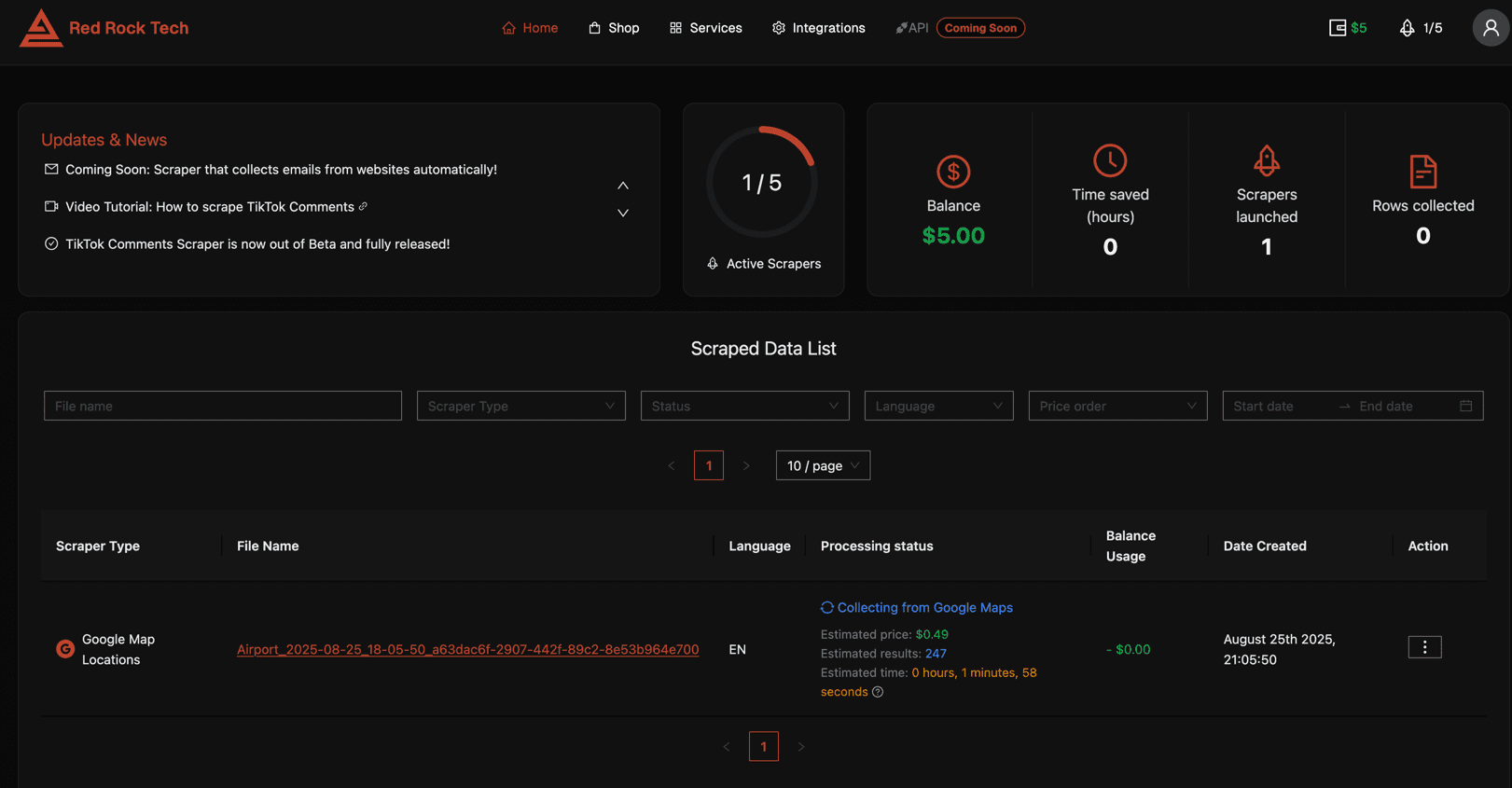
Task: Click into the File name search field
Action: click(x=223, y=406)
